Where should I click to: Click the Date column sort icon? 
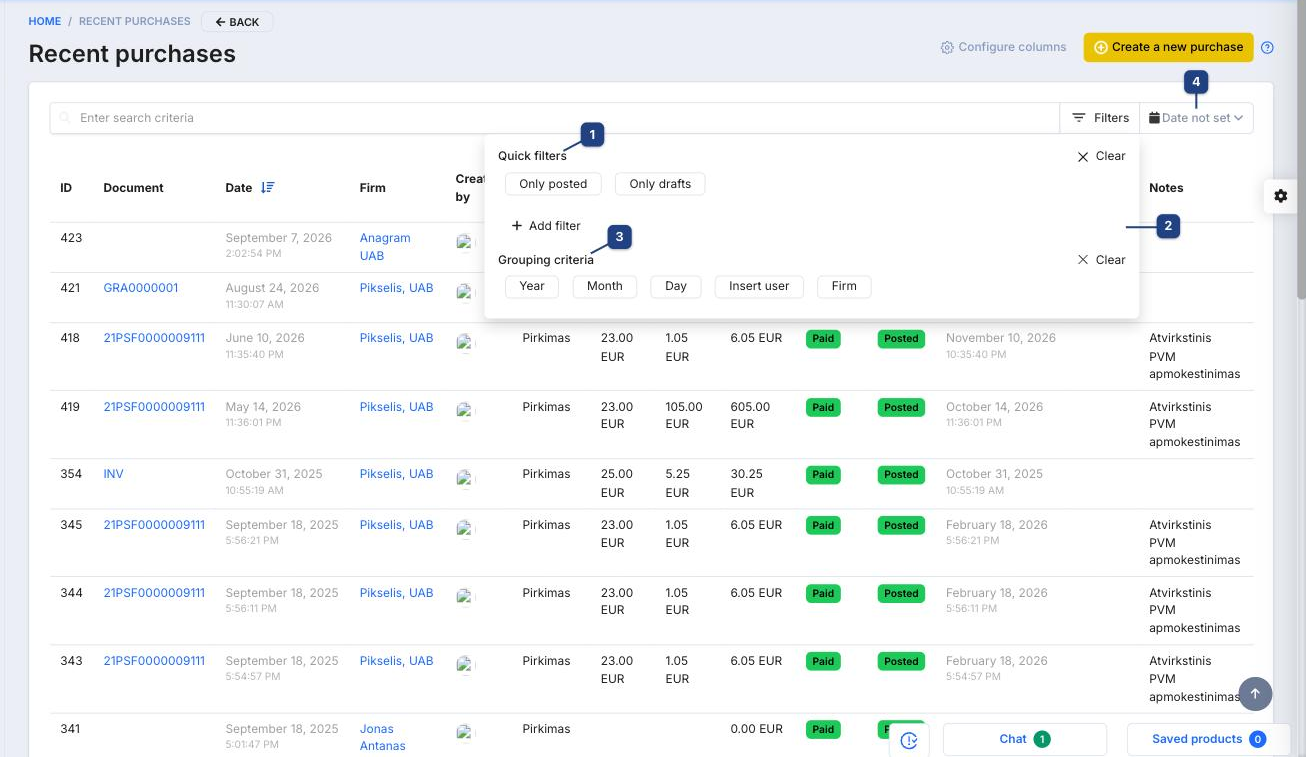pos(267,188)
